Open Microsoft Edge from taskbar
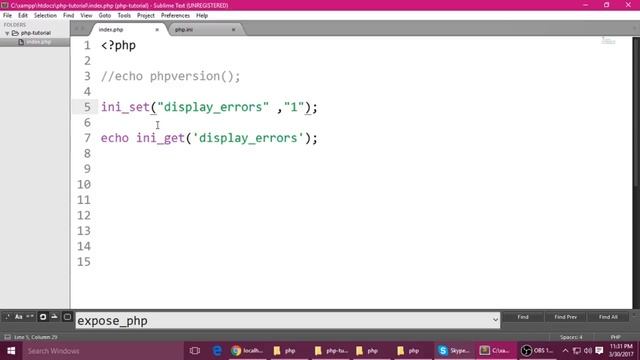This screenshot has width=640, height=360. pyautogui.click(x=217, y=351)
